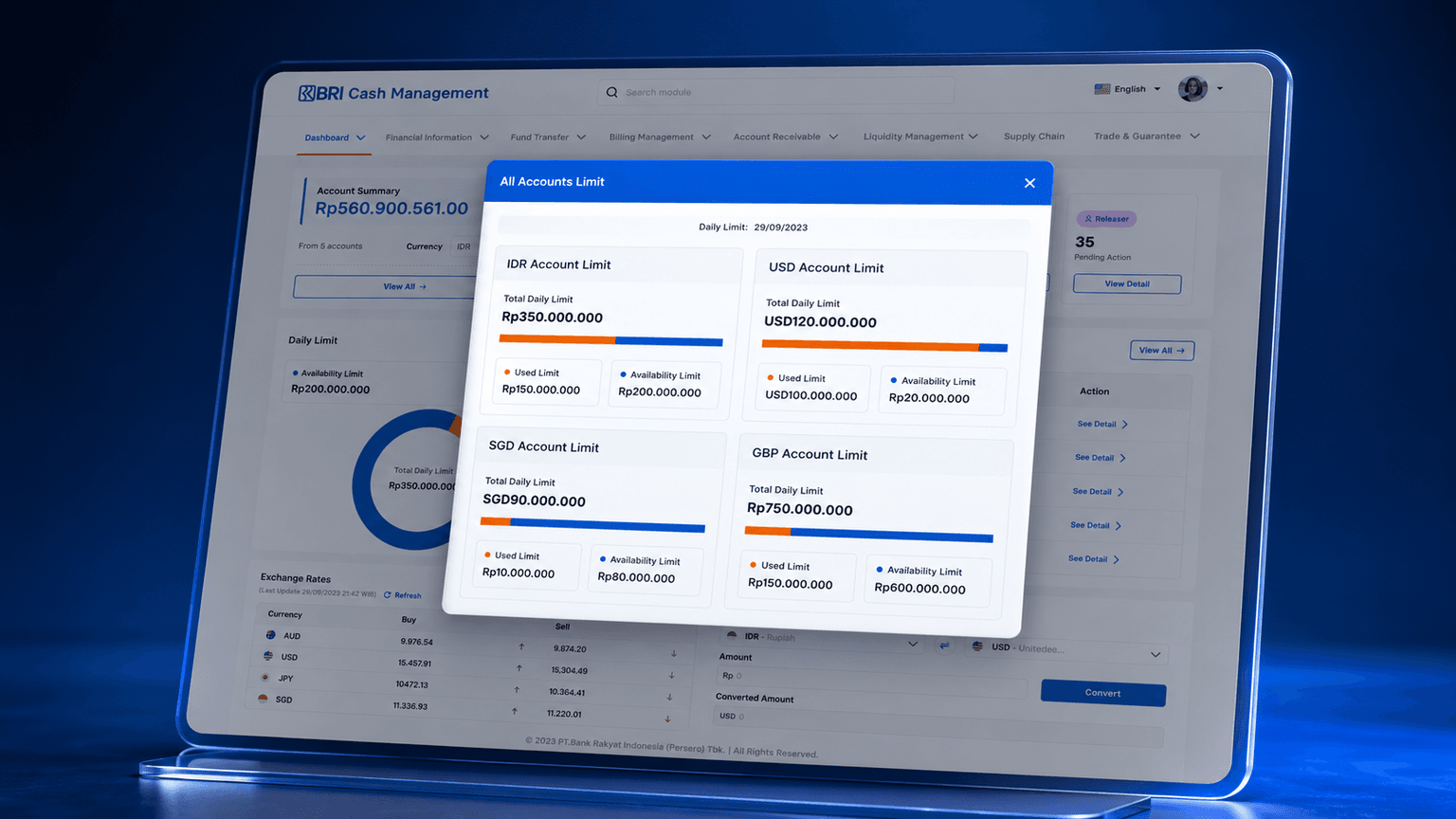Click the USD120.000.000 total daily limit

tap(820, 322)
